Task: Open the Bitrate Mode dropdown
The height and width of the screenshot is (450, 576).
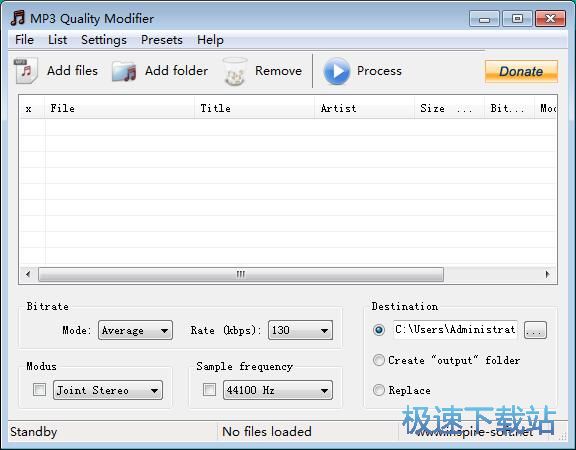Action: pyautogui.click(x=135, y=330)
